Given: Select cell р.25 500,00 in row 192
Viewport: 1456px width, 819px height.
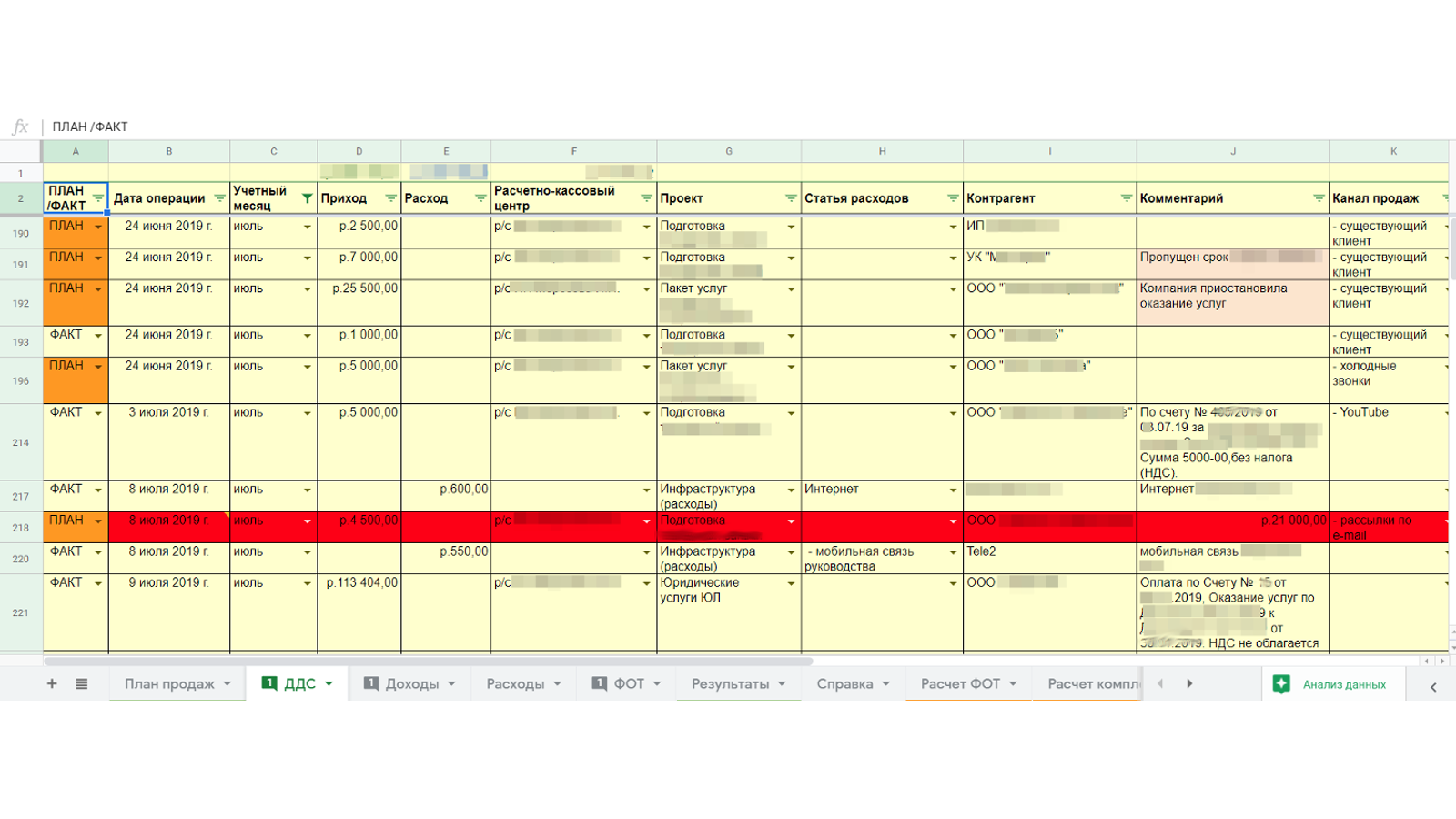Looking at the screenshot, I should pyautogui.click(x=359, y=303).
